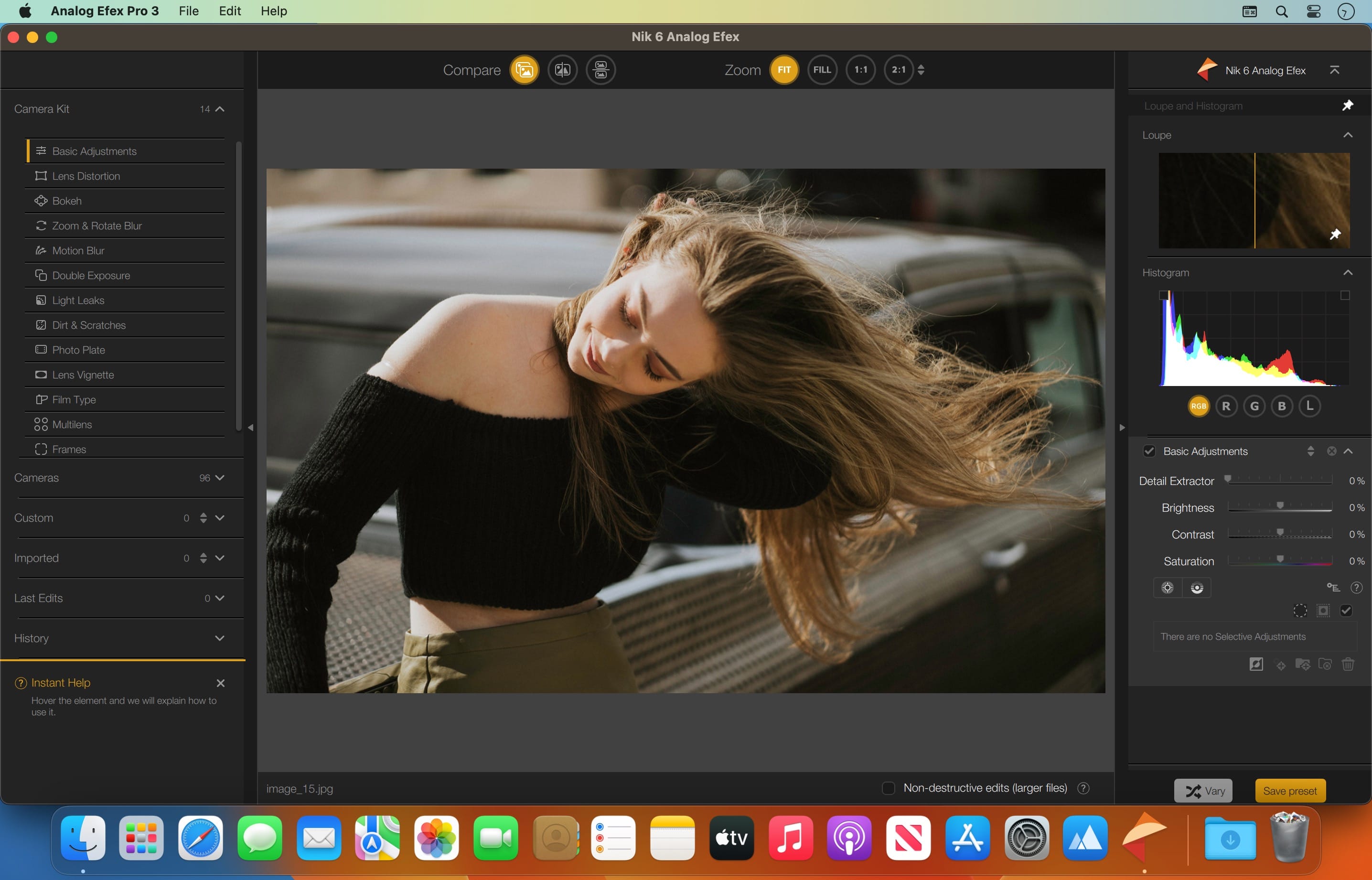Open help for non-destructive edits
1372x880 pixels.
click(1083, 788)
